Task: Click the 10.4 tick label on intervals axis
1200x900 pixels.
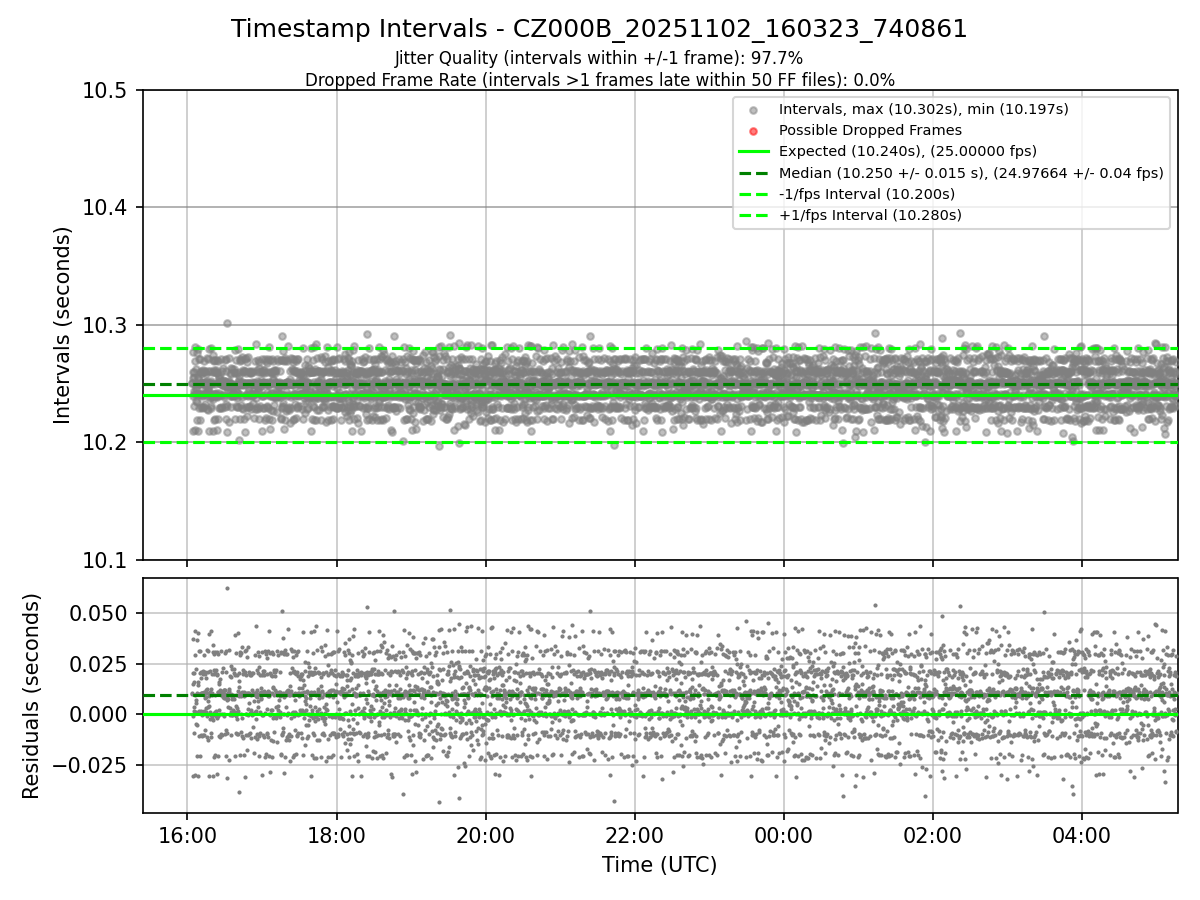Action: (105, 207)
